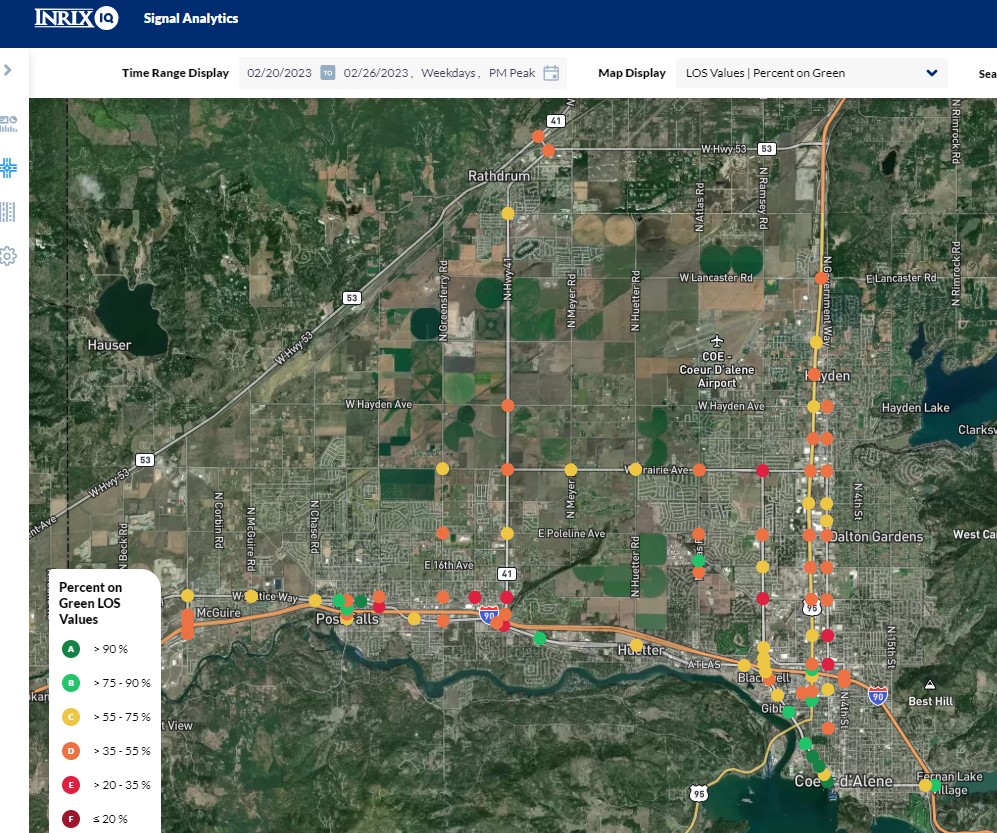Select yellow marker near Fernan Lake Village

coord(925,785)
